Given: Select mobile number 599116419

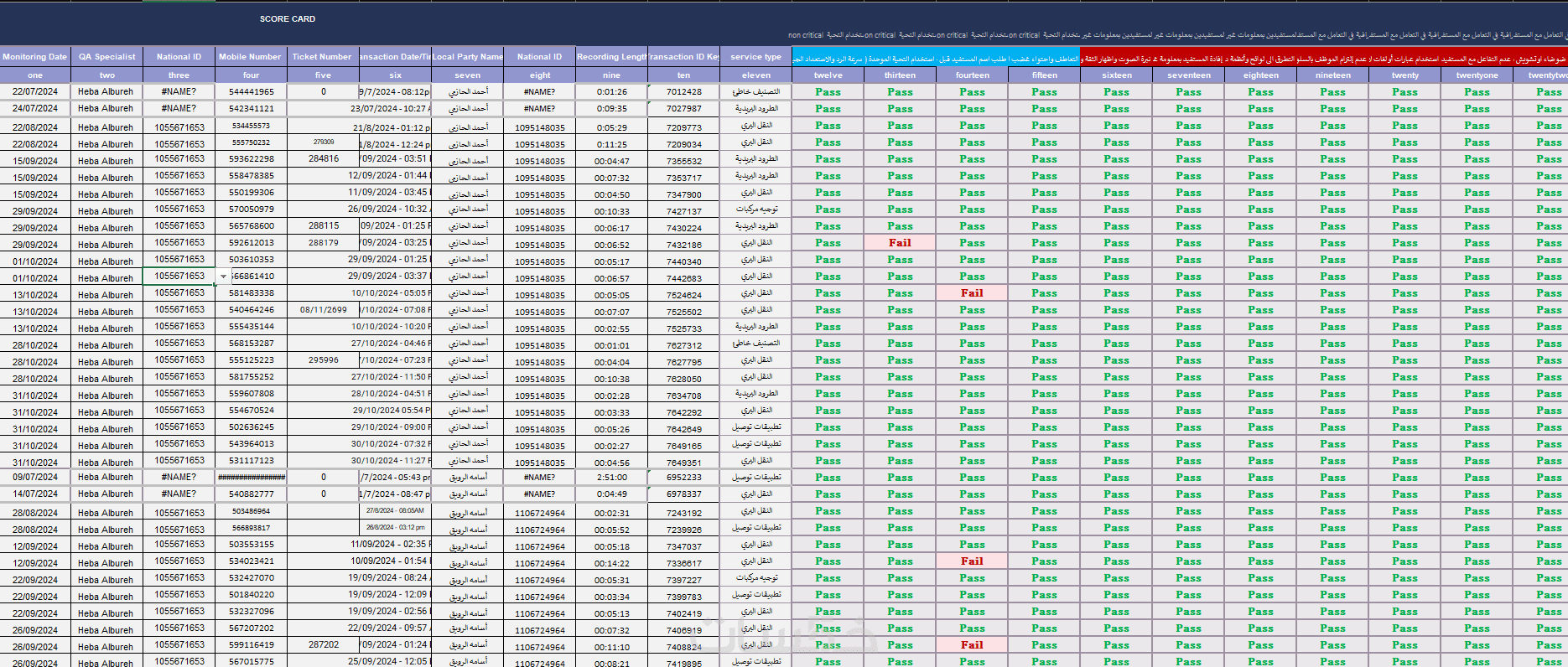Looking at the screenshot, I should click(x=251, y=645).
